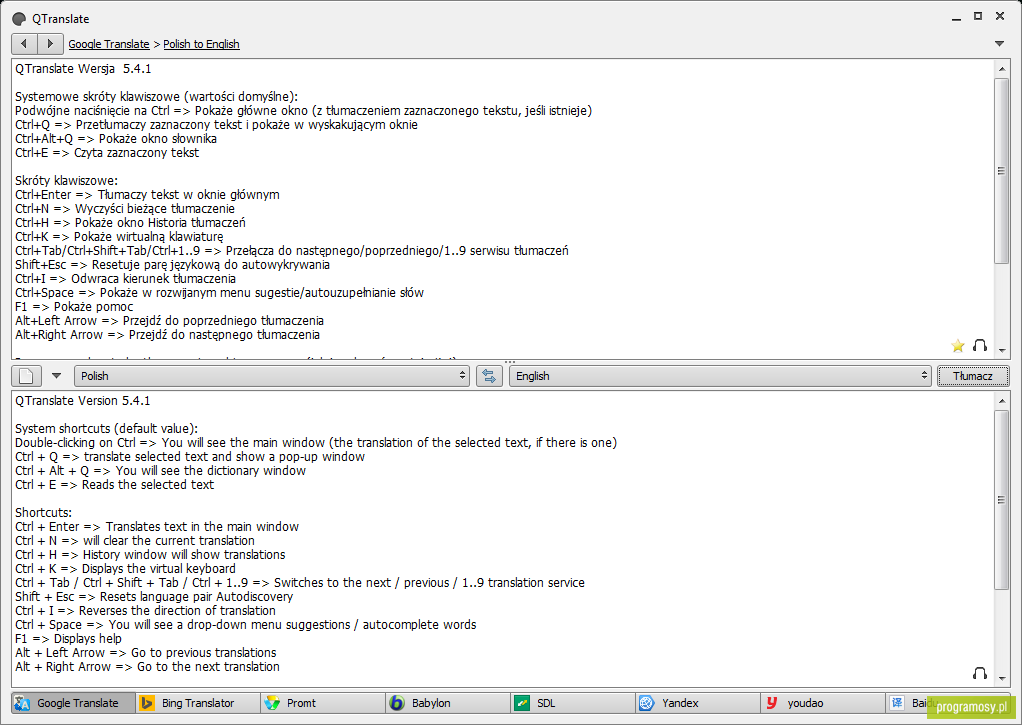Open the options menu arrow at top right
The image size is (1022, 725).
999,44
